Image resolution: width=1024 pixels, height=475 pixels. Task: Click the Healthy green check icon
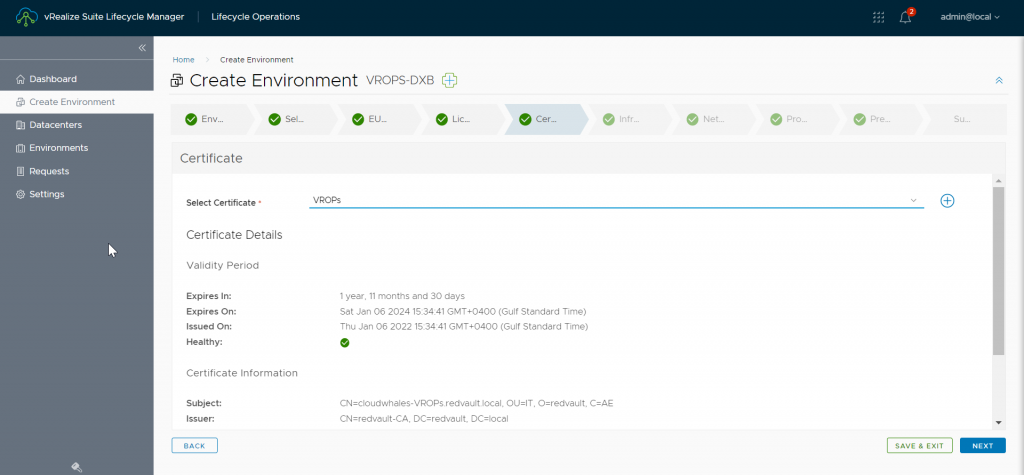[x=345, y=342]
